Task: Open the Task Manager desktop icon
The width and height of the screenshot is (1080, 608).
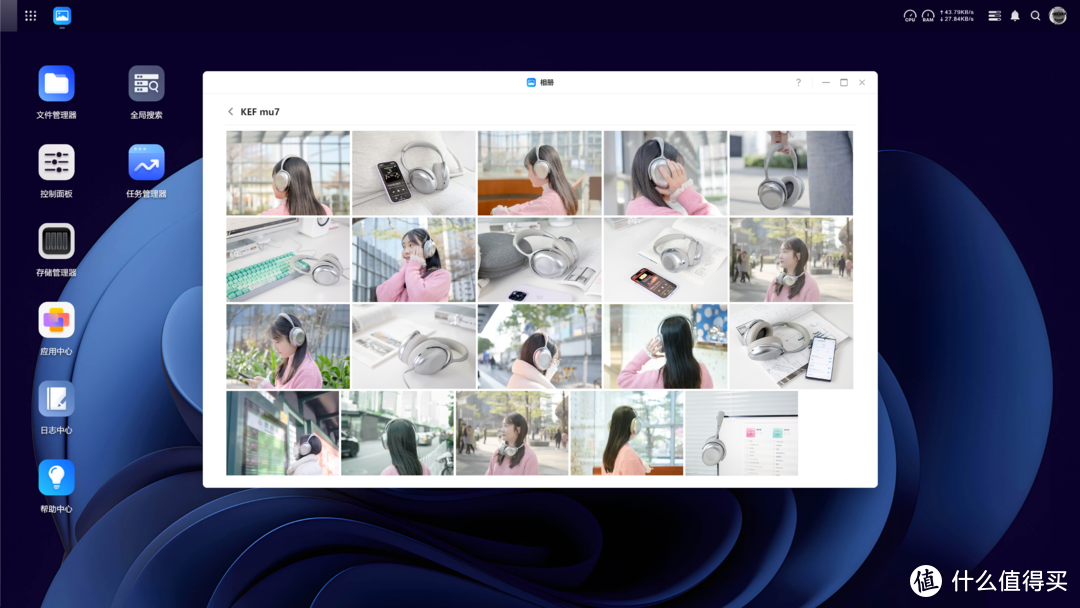Action: click(146, 163)
